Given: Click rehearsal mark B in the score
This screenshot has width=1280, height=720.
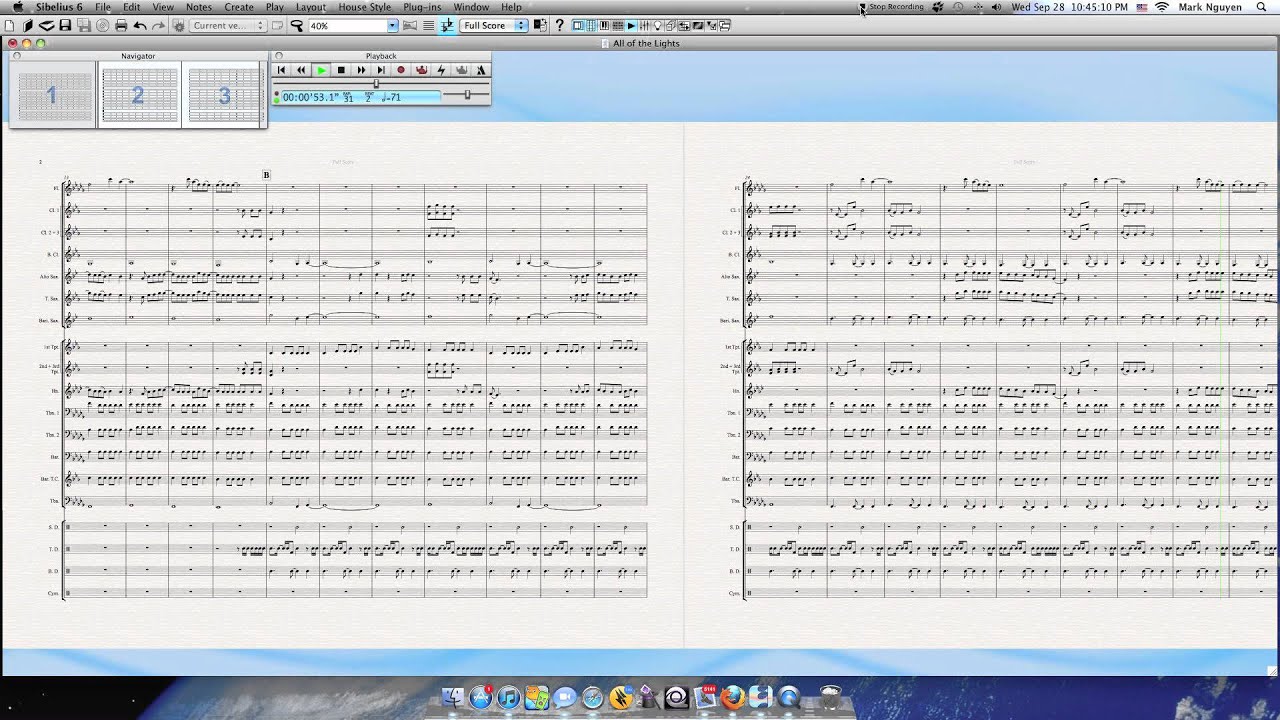Looking at the screenshot, I should (x=266, y=175).
